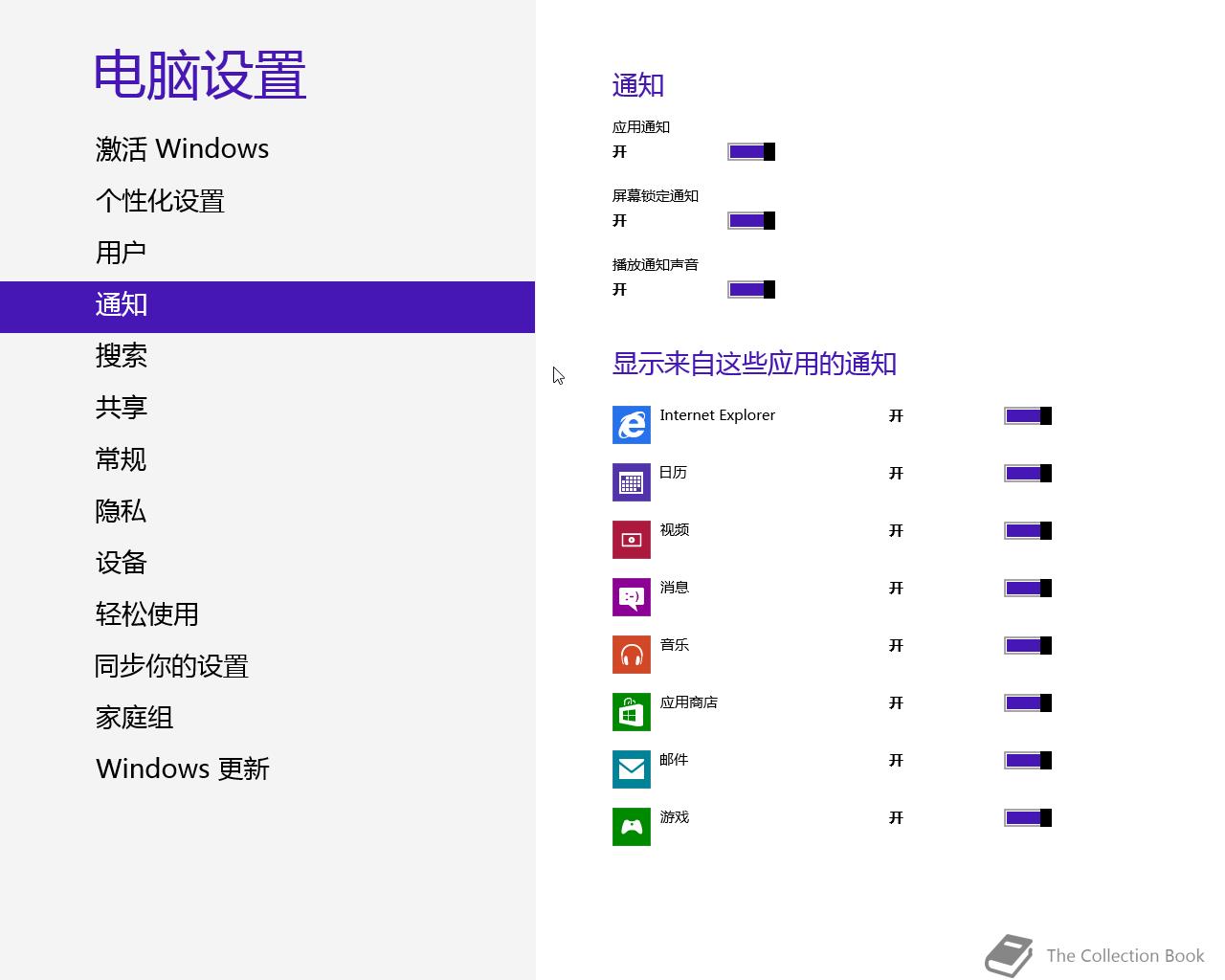Viewport: 1225px width, 980px height.
Task: Disable 游戏 notifications toggle
Action: 1028,817
